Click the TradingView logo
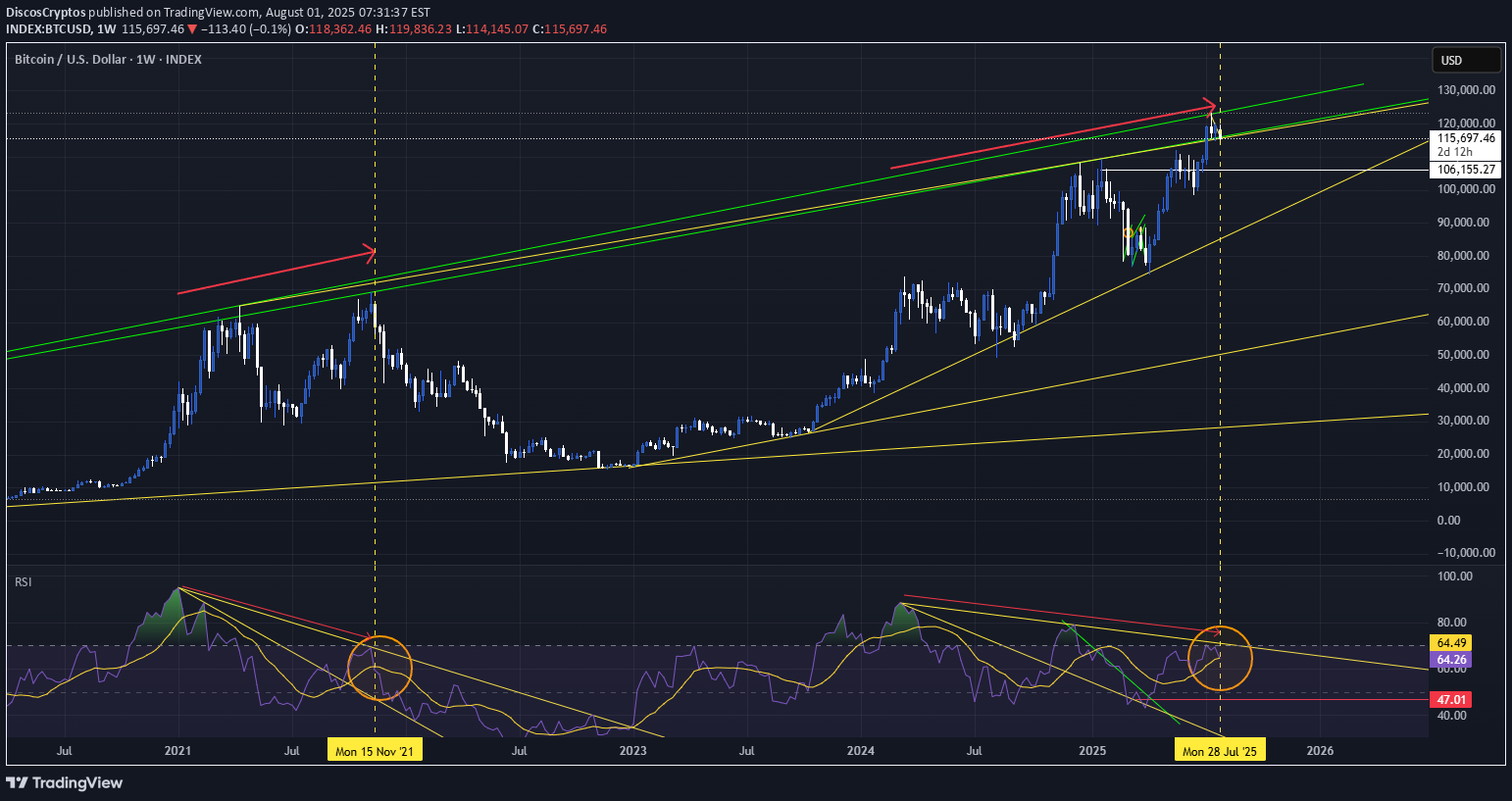The height and width of the screenshot is (801, 1512). pyautogui.click(x=65, y=782)
